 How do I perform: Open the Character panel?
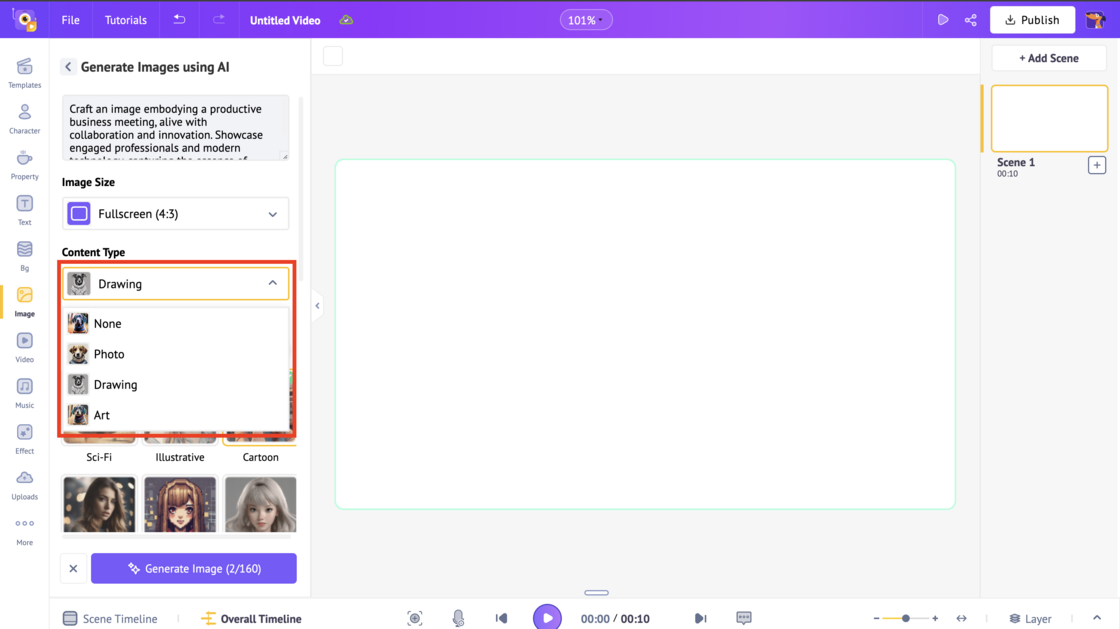pos(24,117)
